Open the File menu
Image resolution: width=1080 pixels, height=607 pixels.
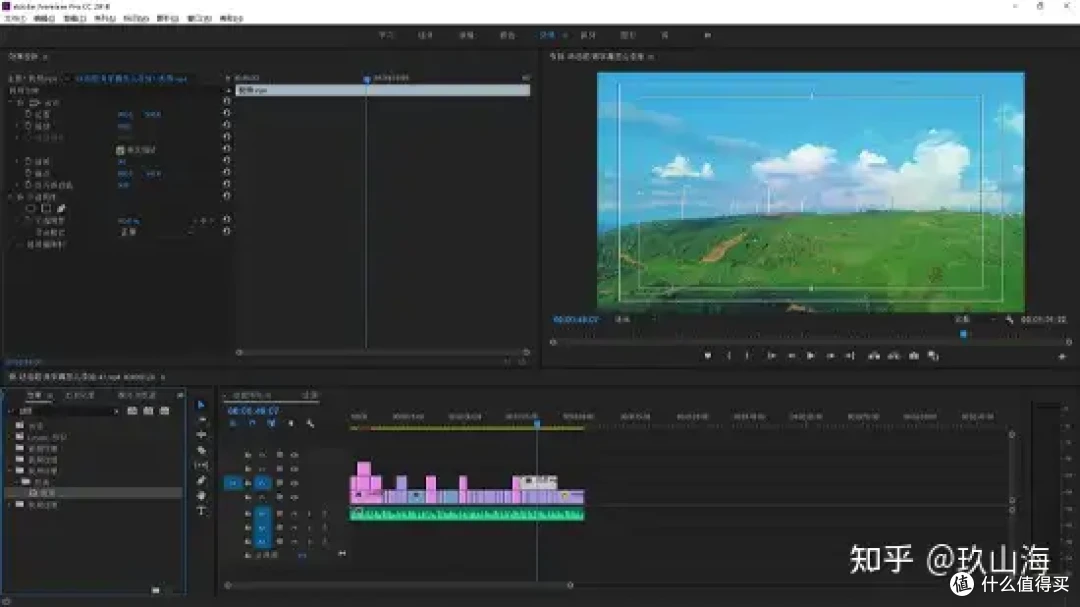tap(15, 18)
